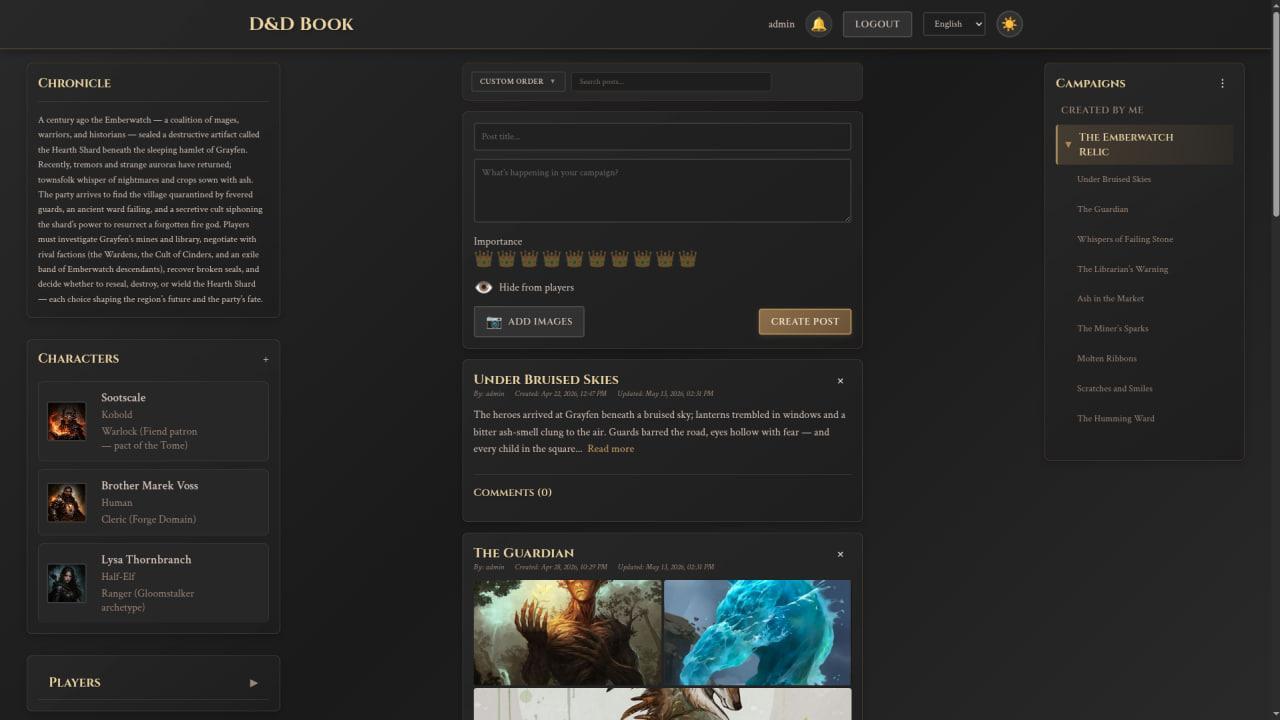Go to Molten Ribbons
This screenshot has width=1280, height=720.
click(1106, 358)
